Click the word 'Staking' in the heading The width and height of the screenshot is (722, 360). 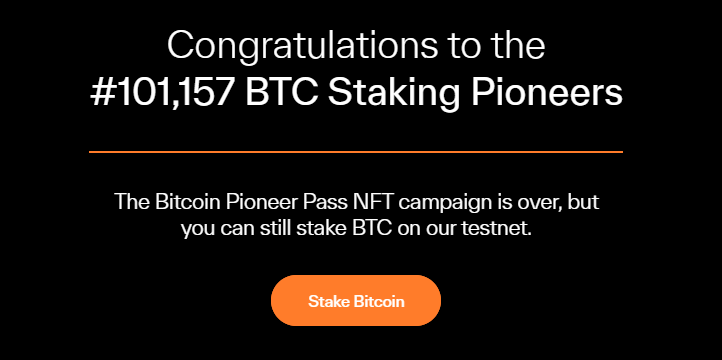pos(394,94)
